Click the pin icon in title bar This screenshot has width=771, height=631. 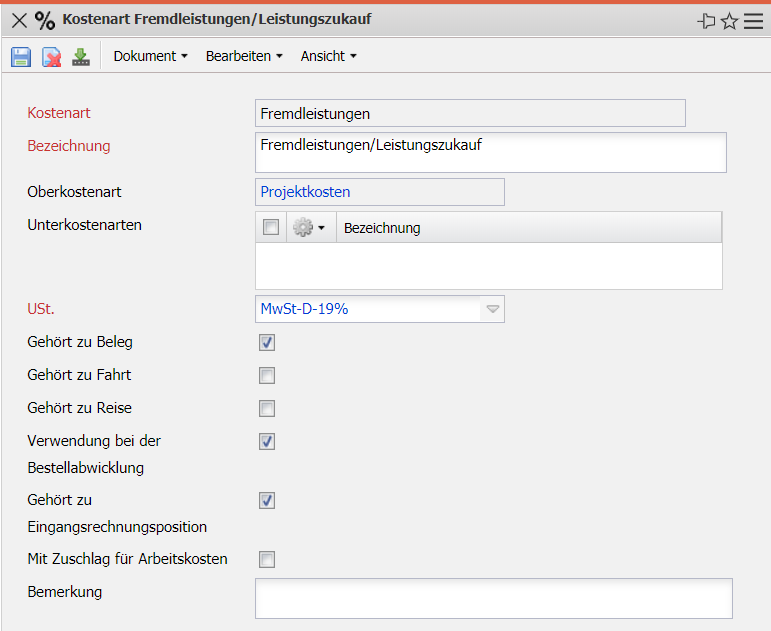point(706,21)
